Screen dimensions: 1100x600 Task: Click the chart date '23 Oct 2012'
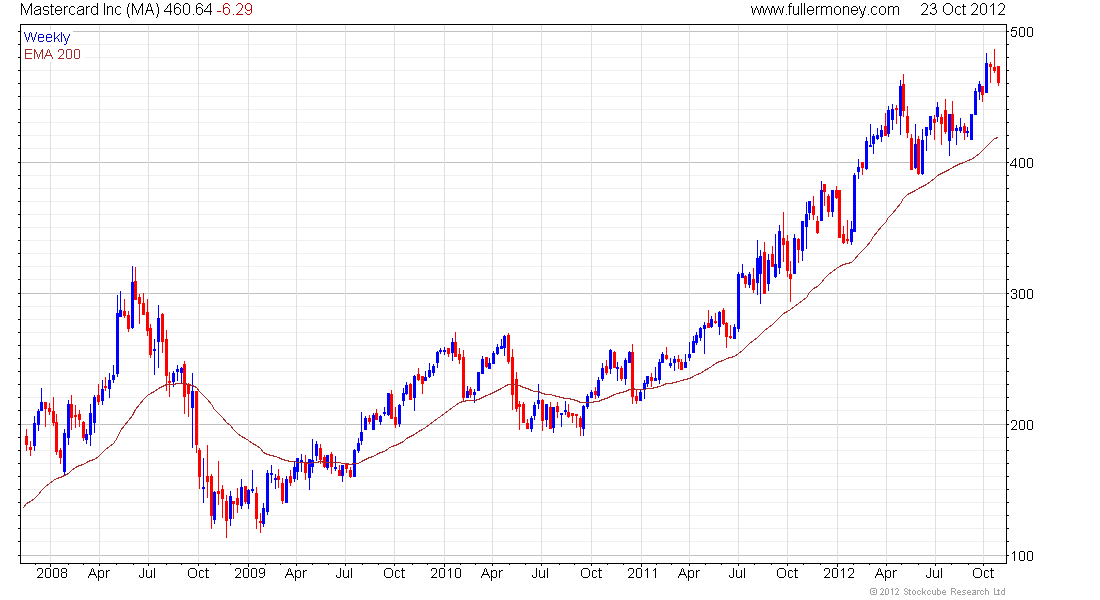point(962,10)
